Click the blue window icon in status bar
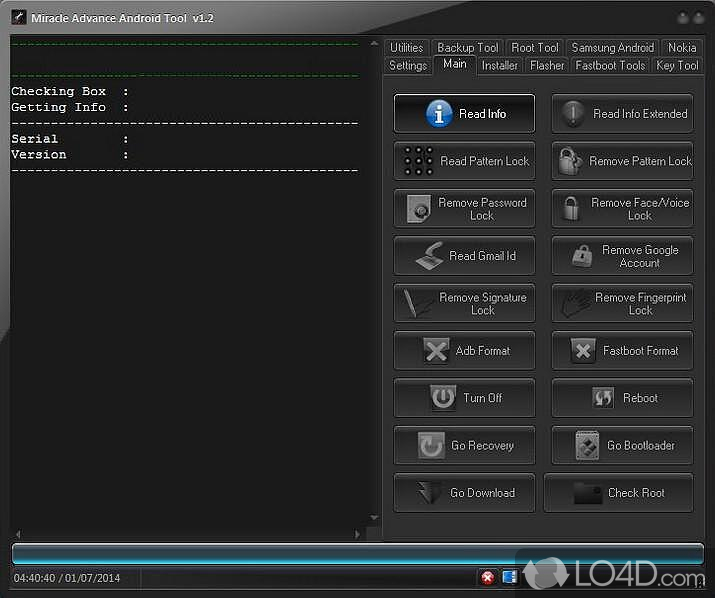715x598 pixels. pyautogui.click(x=509, y=577)
